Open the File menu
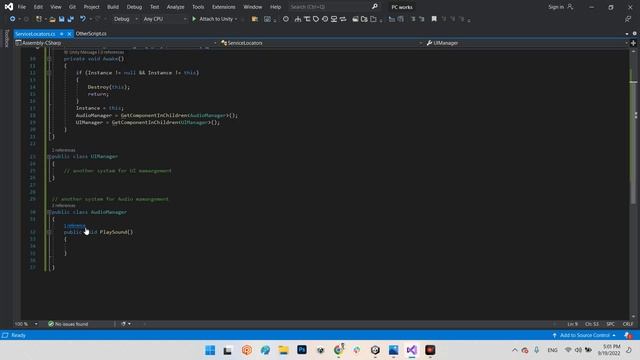The width and height of the screenshot is (640, 360). point(22,7)
